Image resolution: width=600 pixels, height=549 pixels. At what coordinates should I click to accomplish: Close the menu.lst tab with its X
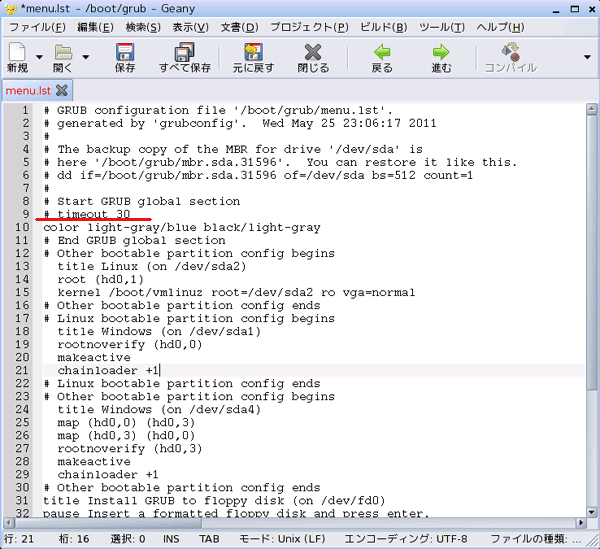[61, 90]
